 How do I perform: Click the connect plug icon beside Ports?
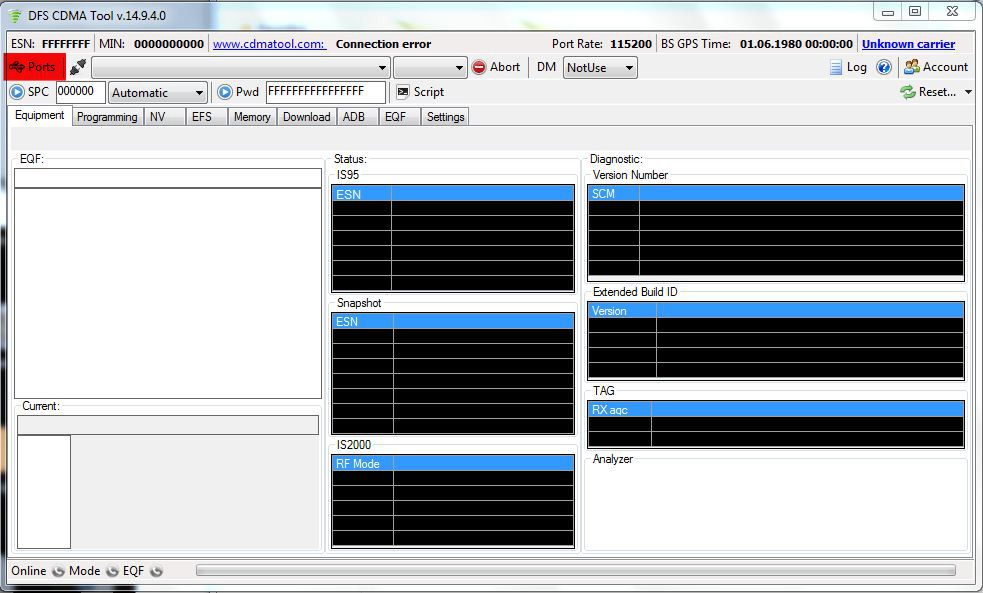pos(78,66)
